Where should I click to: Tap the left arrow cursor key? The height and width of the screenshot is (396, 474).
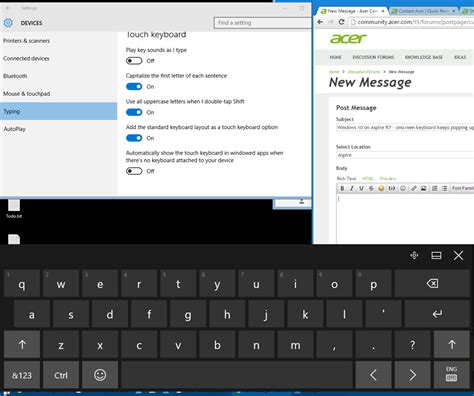(373, 375)
